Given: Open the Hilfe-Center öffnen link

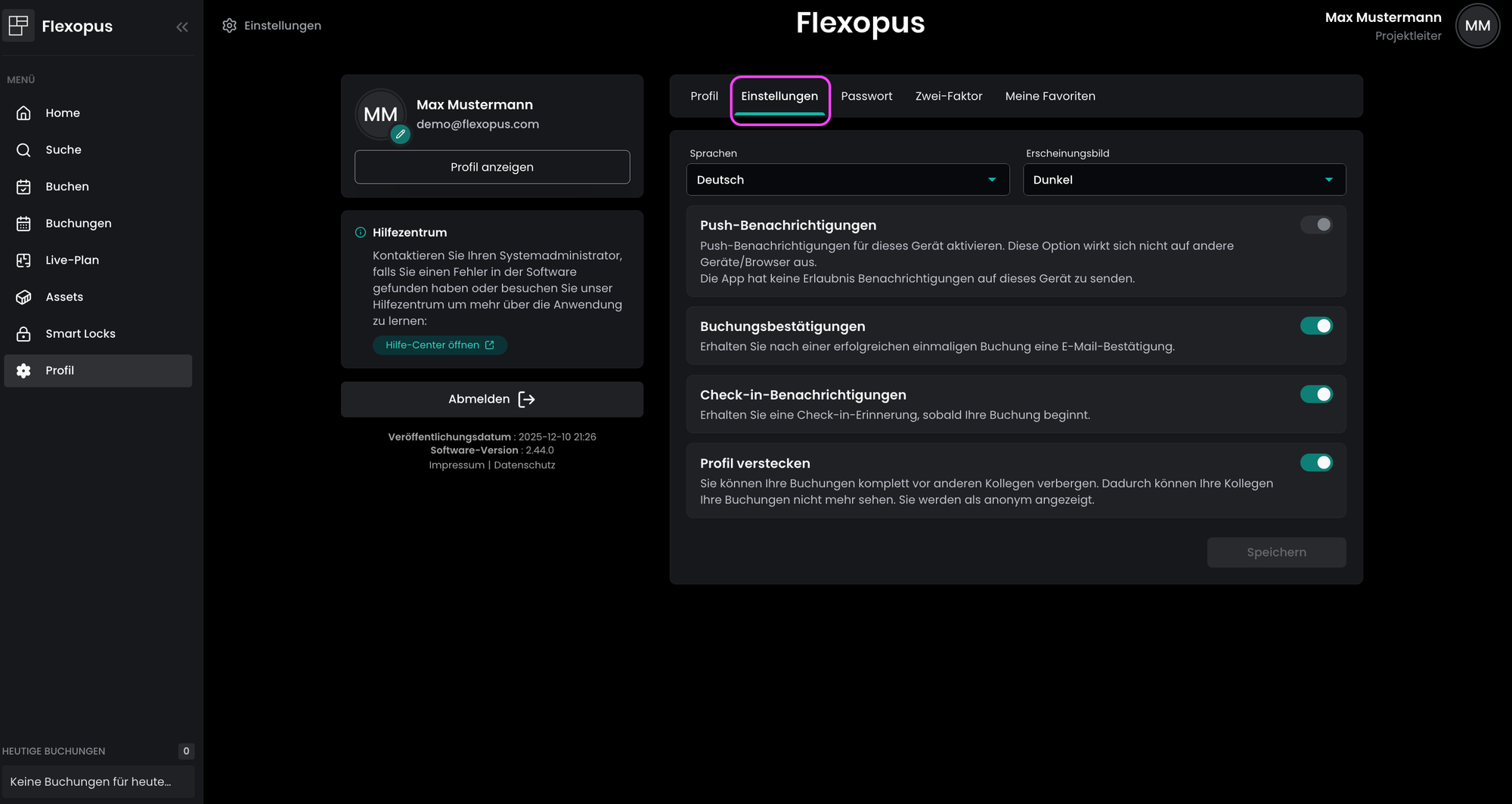Looking at the screenshot, I should (439, 345).
